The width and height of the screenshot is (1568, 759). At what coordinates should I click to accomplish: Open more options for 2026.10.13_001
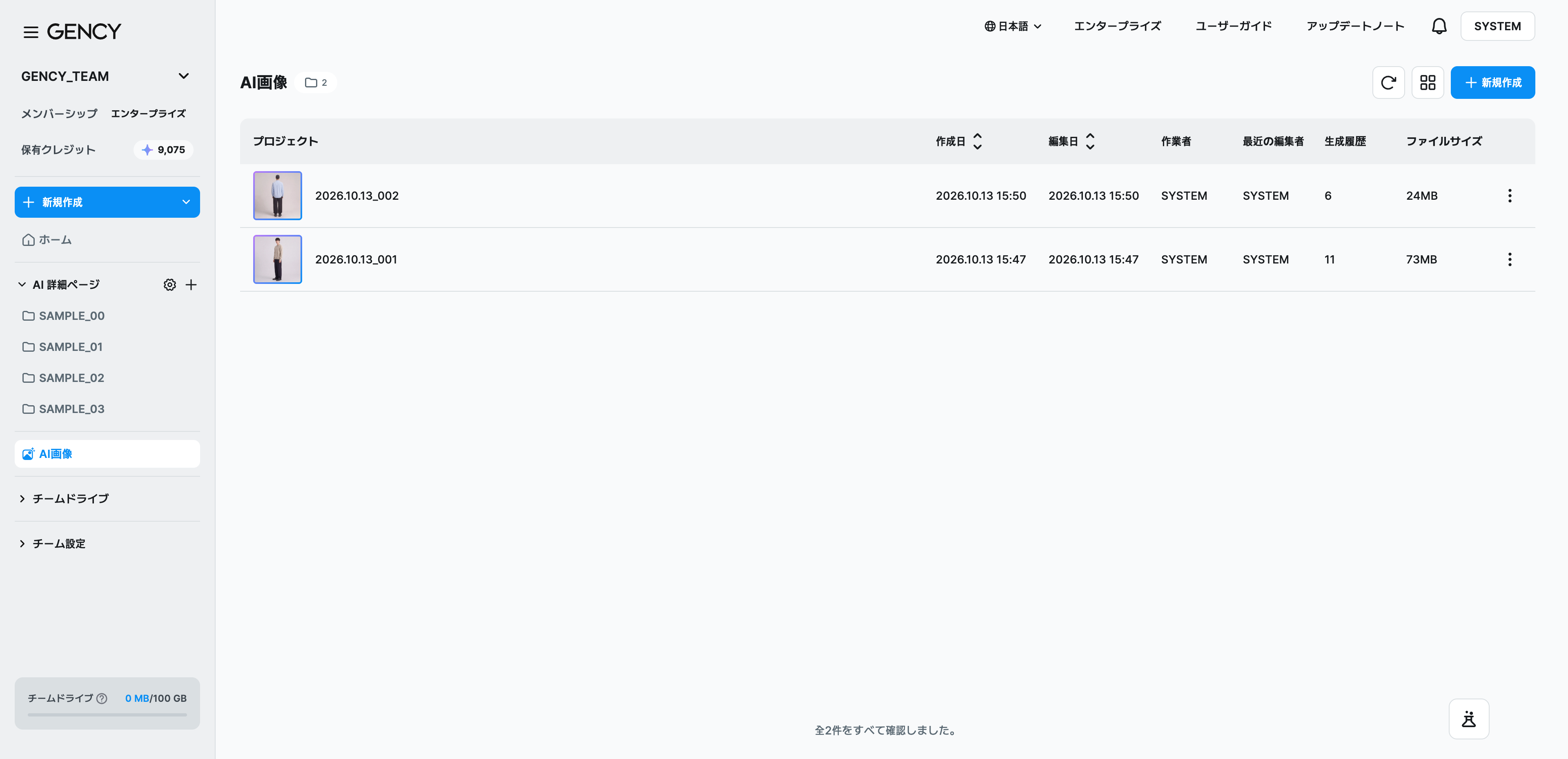point(1510,259)
